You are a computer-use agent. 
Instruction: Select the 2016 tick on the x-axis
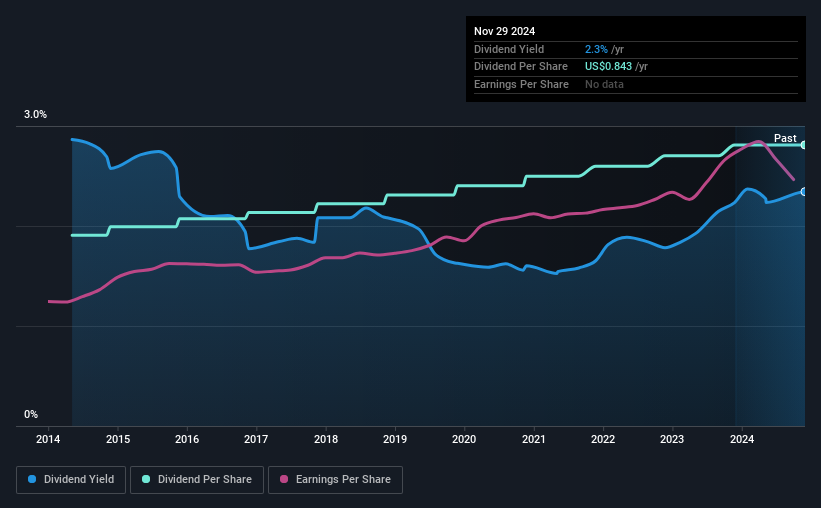tap(187, 439)
